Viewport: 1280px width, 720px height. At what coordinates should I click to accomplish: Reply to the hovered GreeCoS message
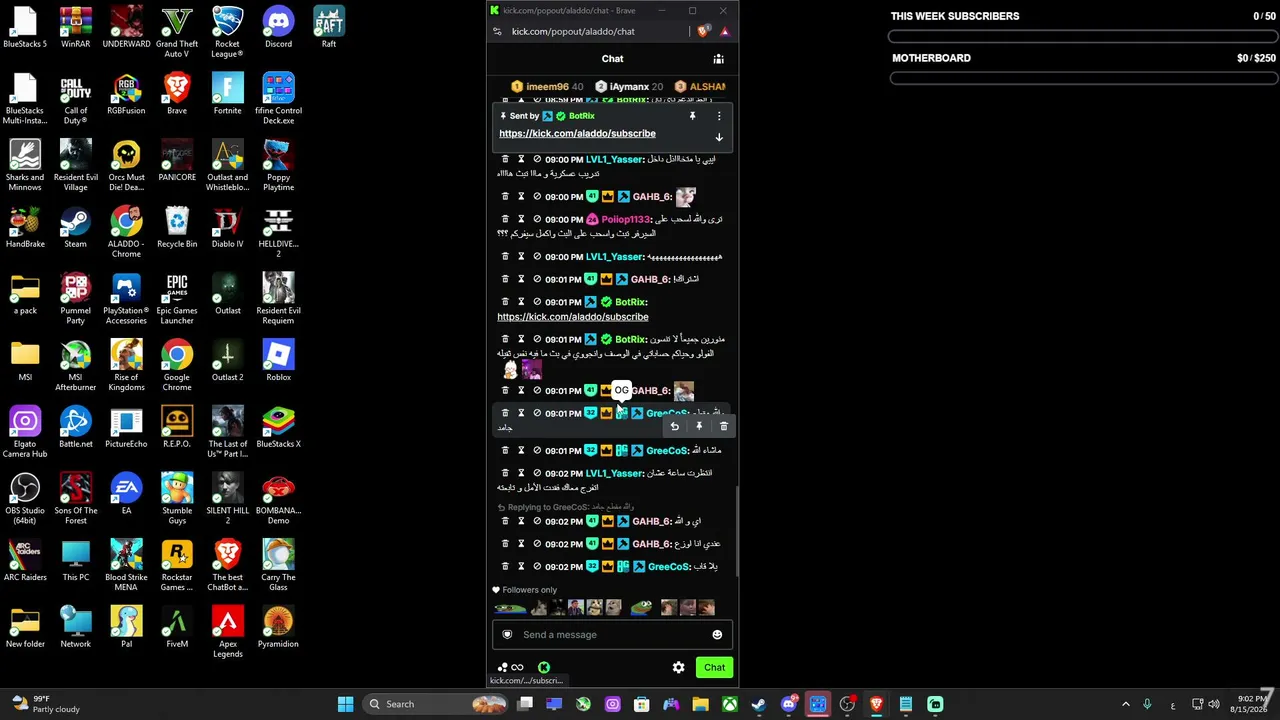pyautogui.click(x=674, y=427)
